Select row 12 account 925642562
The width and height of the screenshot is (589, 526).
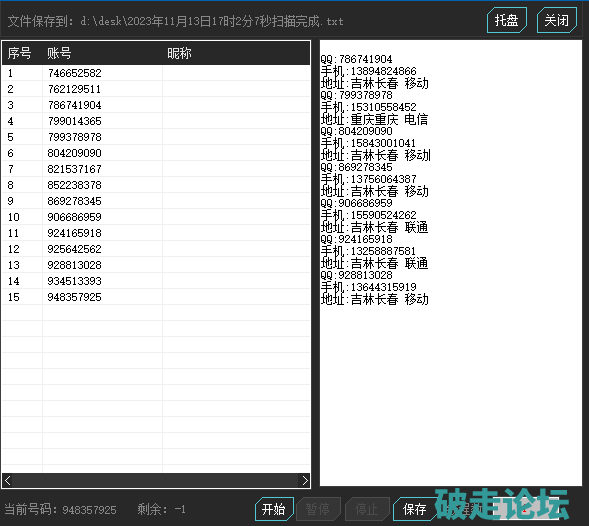coord(156,249)
